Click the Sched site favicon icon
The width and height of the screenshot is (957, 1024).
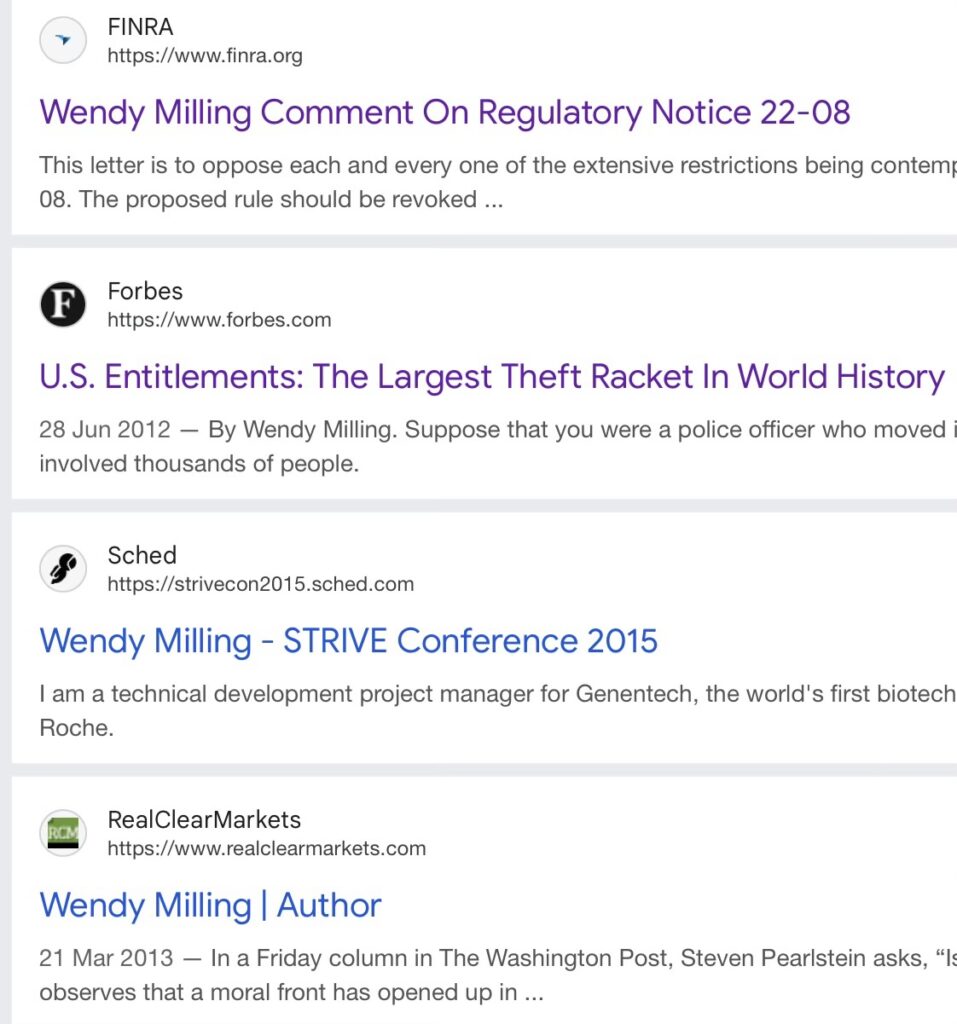tap(63, 569)
